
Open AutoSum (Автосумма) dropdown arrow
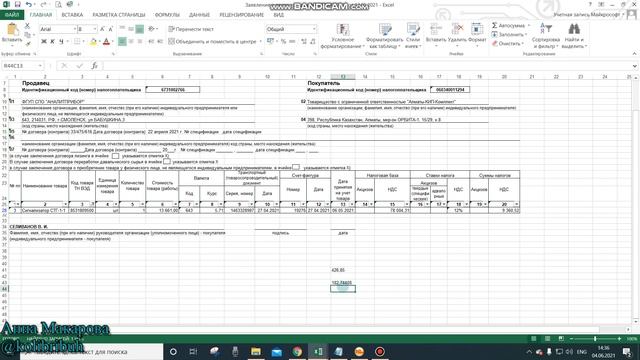(x=528, y=26)
